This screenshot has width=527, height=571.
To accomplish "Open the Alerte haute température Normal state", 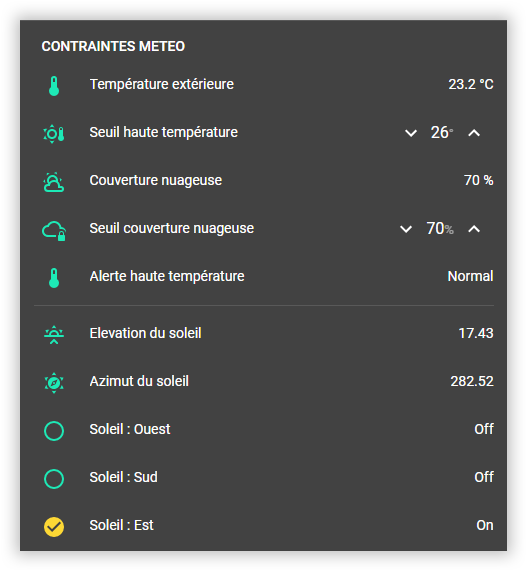I will click(x=470, y=276).
